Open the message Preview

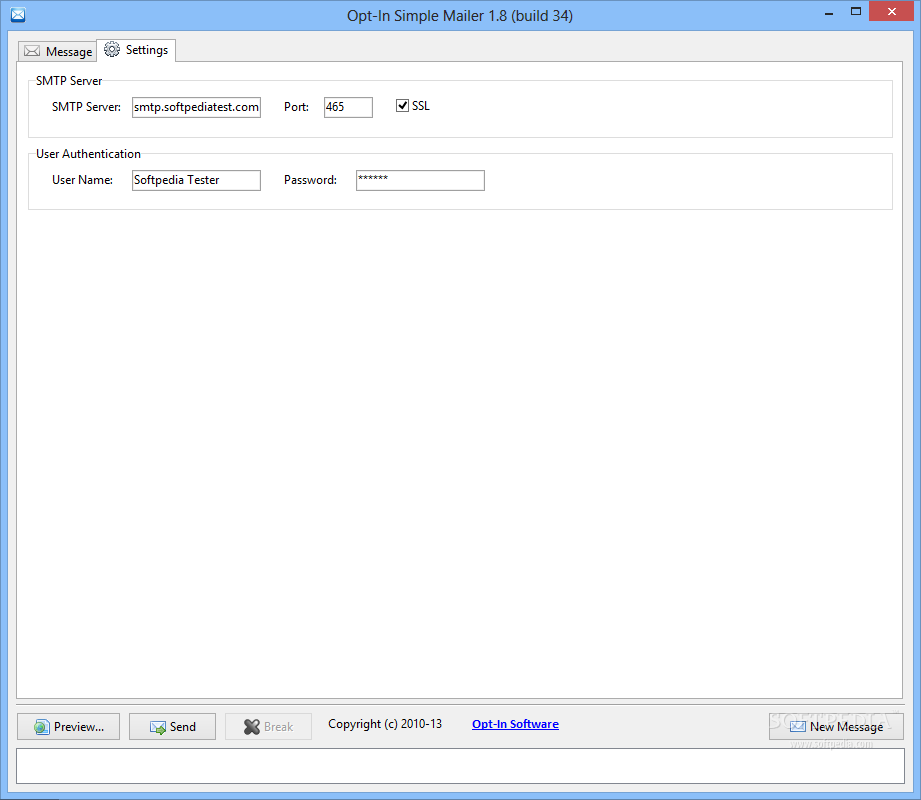click(69, 727)
